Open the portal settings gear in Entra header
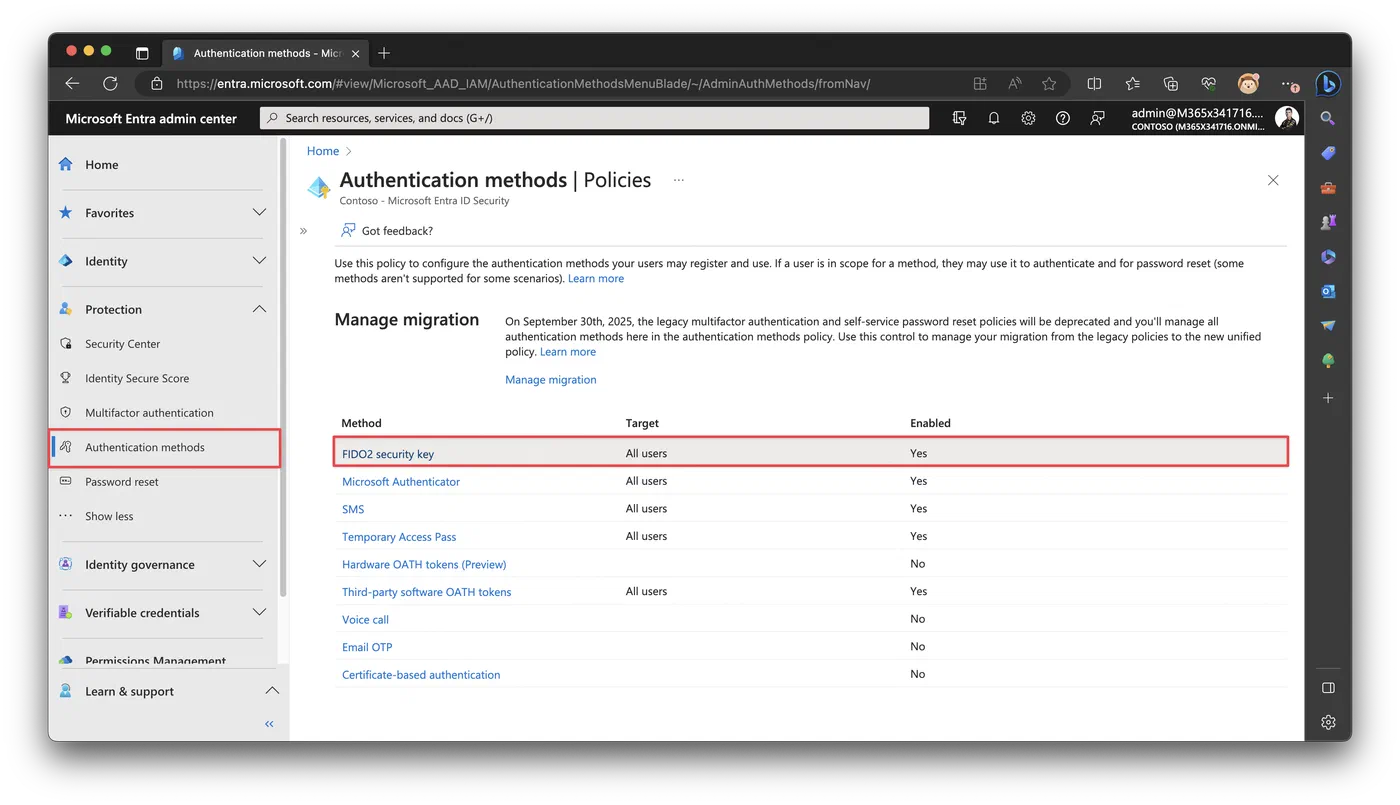 pyautogui.click(x=1028, y=118)
